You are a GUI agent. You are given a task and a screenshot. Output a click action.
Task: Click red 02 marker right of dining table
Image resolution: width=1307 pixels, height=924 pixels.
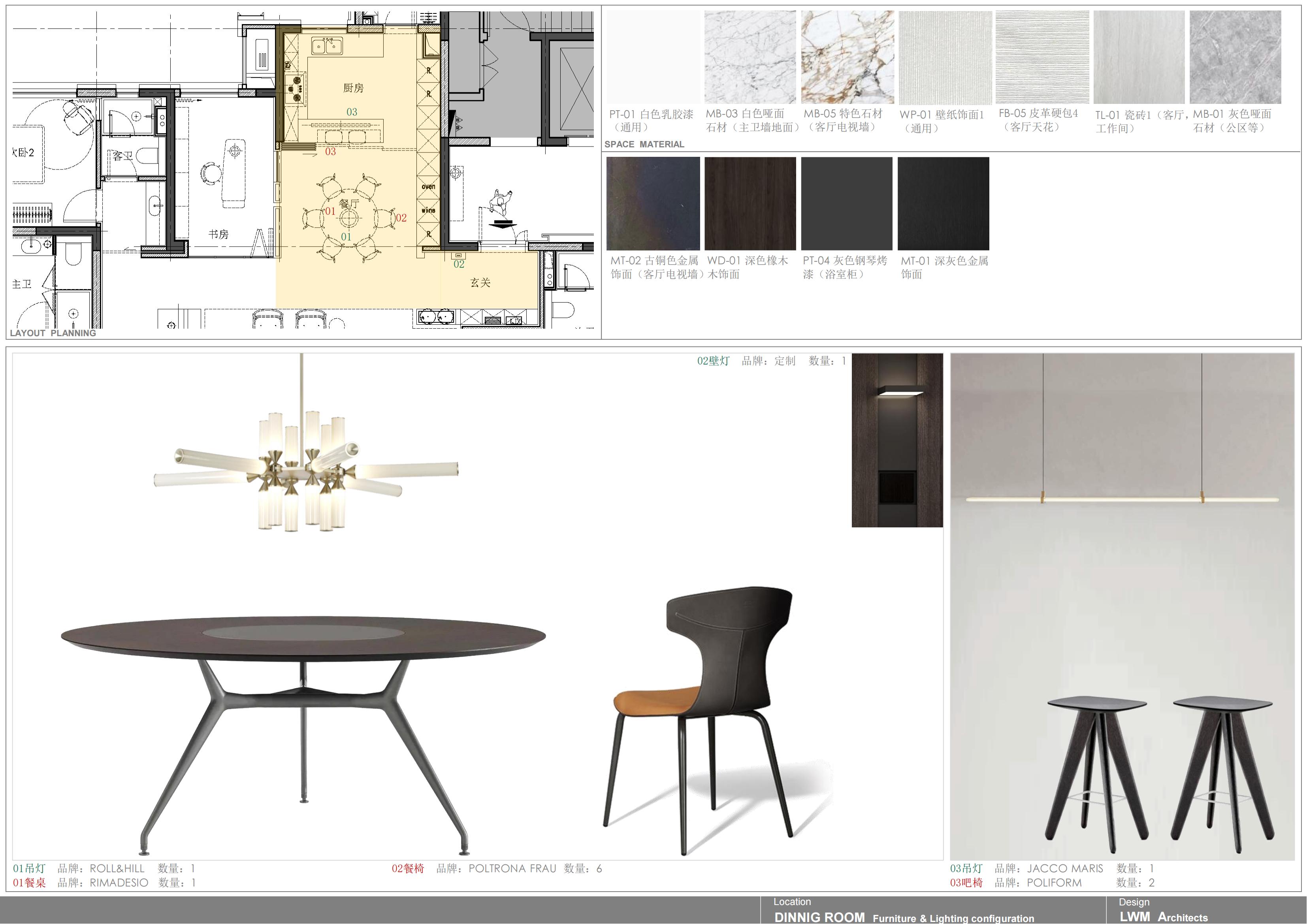tap(401, 218)
